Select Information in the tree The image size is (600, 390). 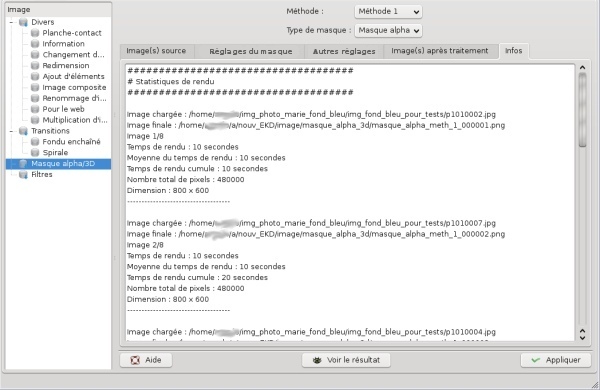[x=64, y=44]
